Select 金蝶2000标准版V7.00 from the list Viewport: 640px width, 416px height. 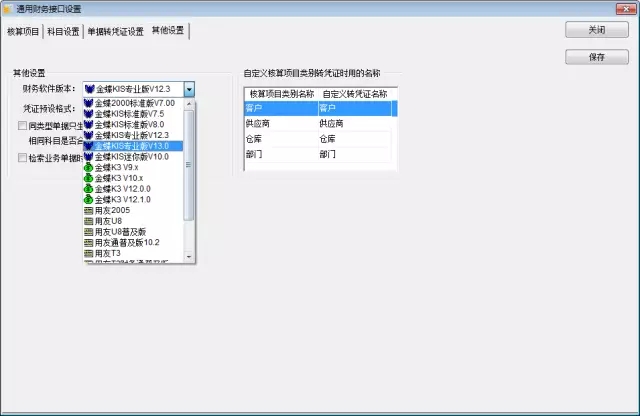coord(133,103)
